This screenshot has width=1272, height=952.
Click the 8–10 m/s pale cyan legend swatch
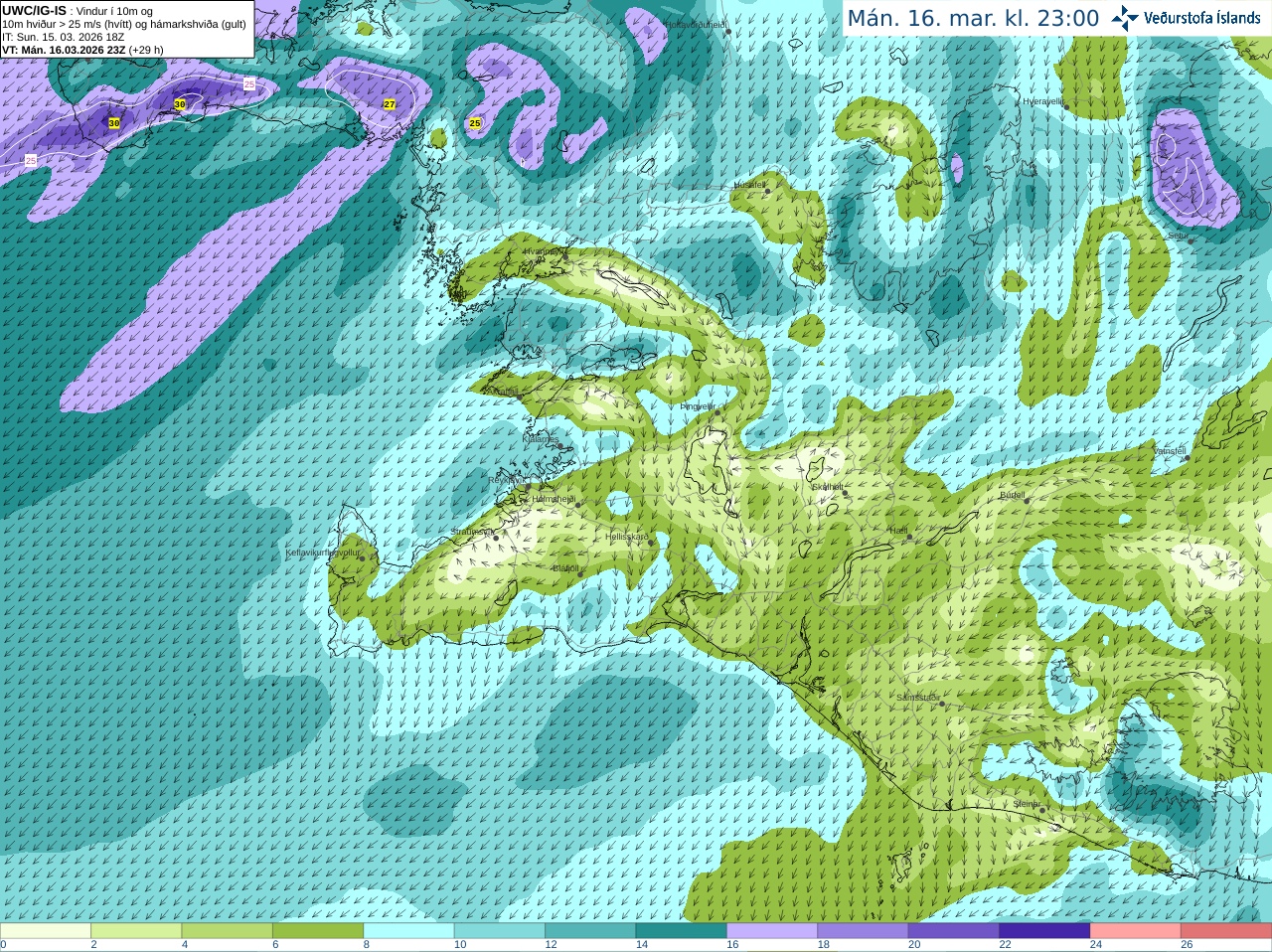pyautogui.click(x=409, y=931)
